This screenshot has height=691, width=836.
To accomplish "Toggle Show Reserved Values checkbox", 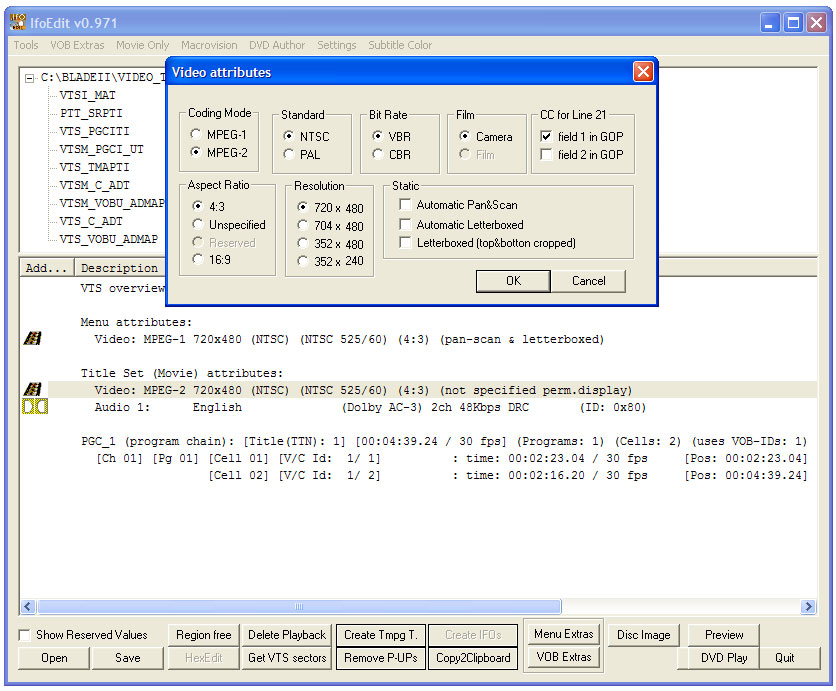I will pos(25,635).
